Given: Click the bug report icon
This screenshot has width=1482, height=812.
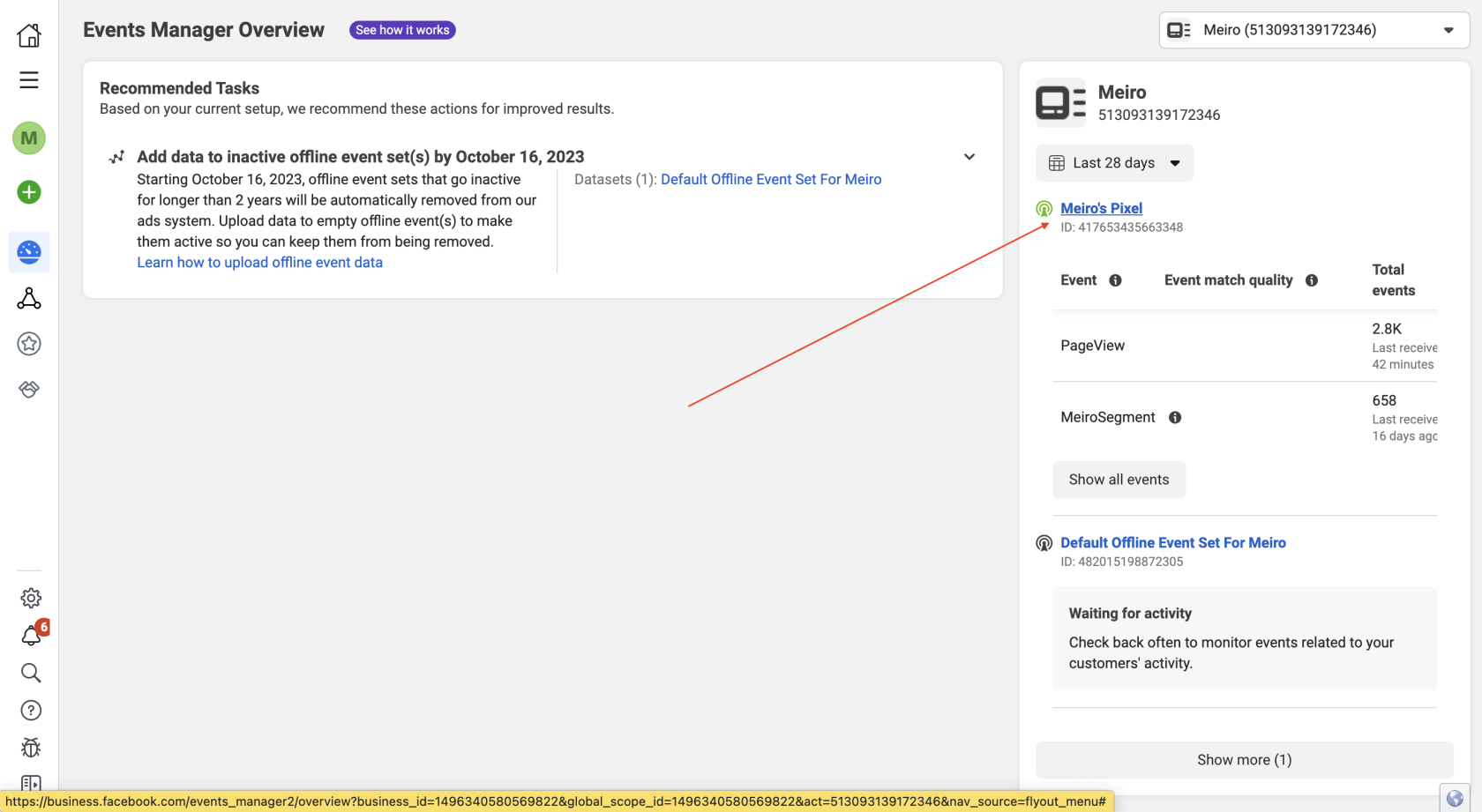Looking at the screenshot, I should click(31, 748).
